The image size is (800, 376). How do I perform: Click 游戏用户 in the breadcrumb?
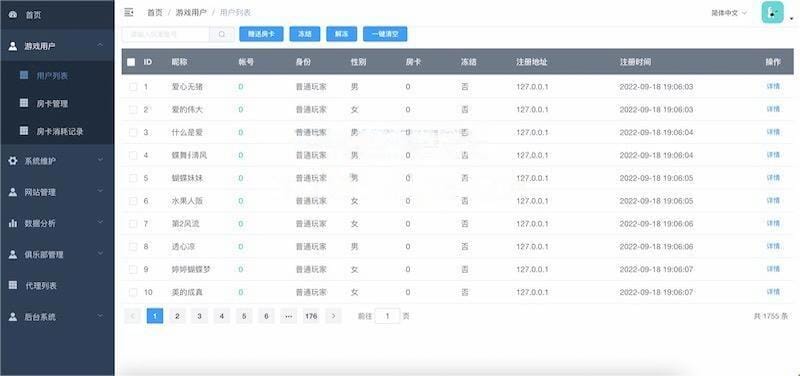point(191,12)
